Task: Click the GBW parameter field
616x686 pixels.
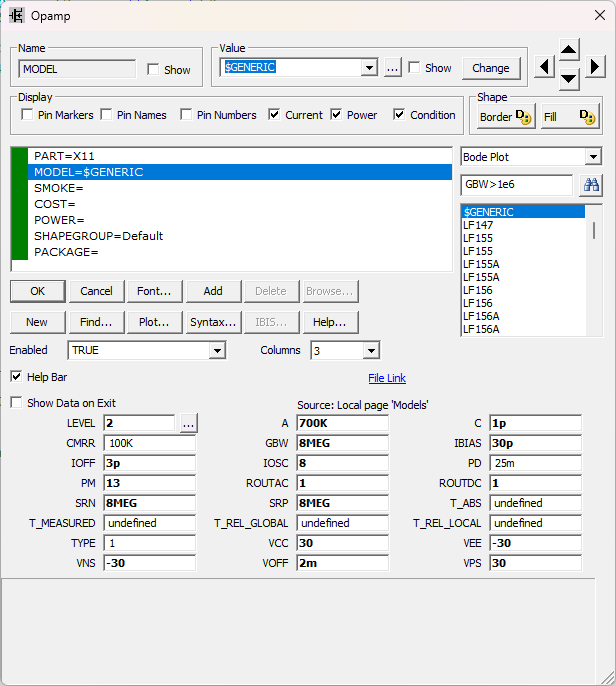Action: pos(343,443)
